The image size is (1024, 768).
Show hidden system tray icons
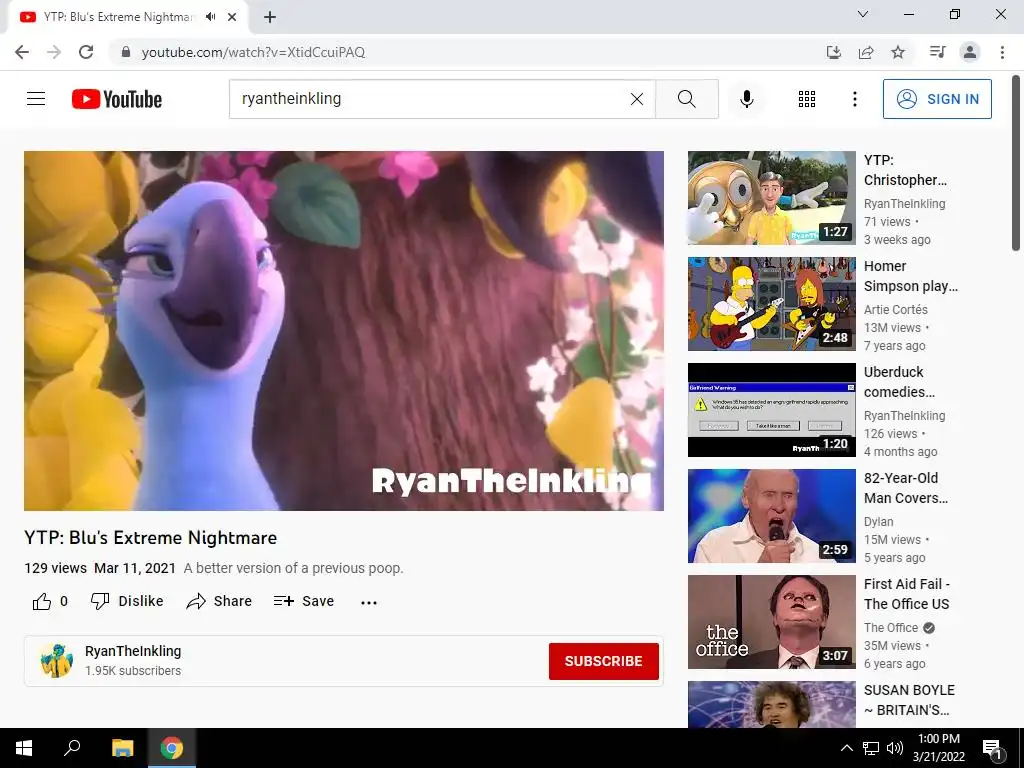coord(846,748)
